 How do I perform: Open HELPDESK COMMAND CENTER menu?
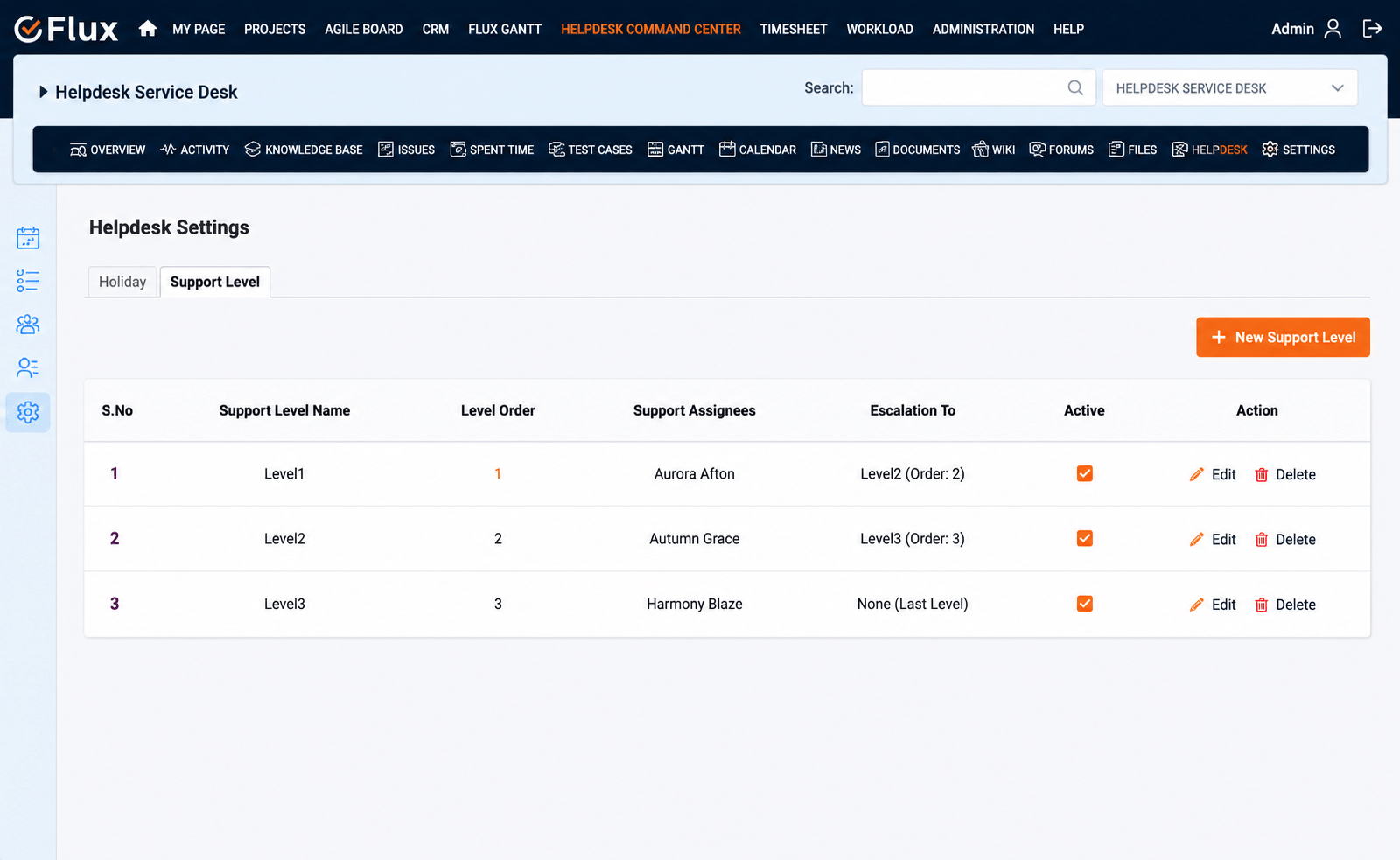pos(651,29)
